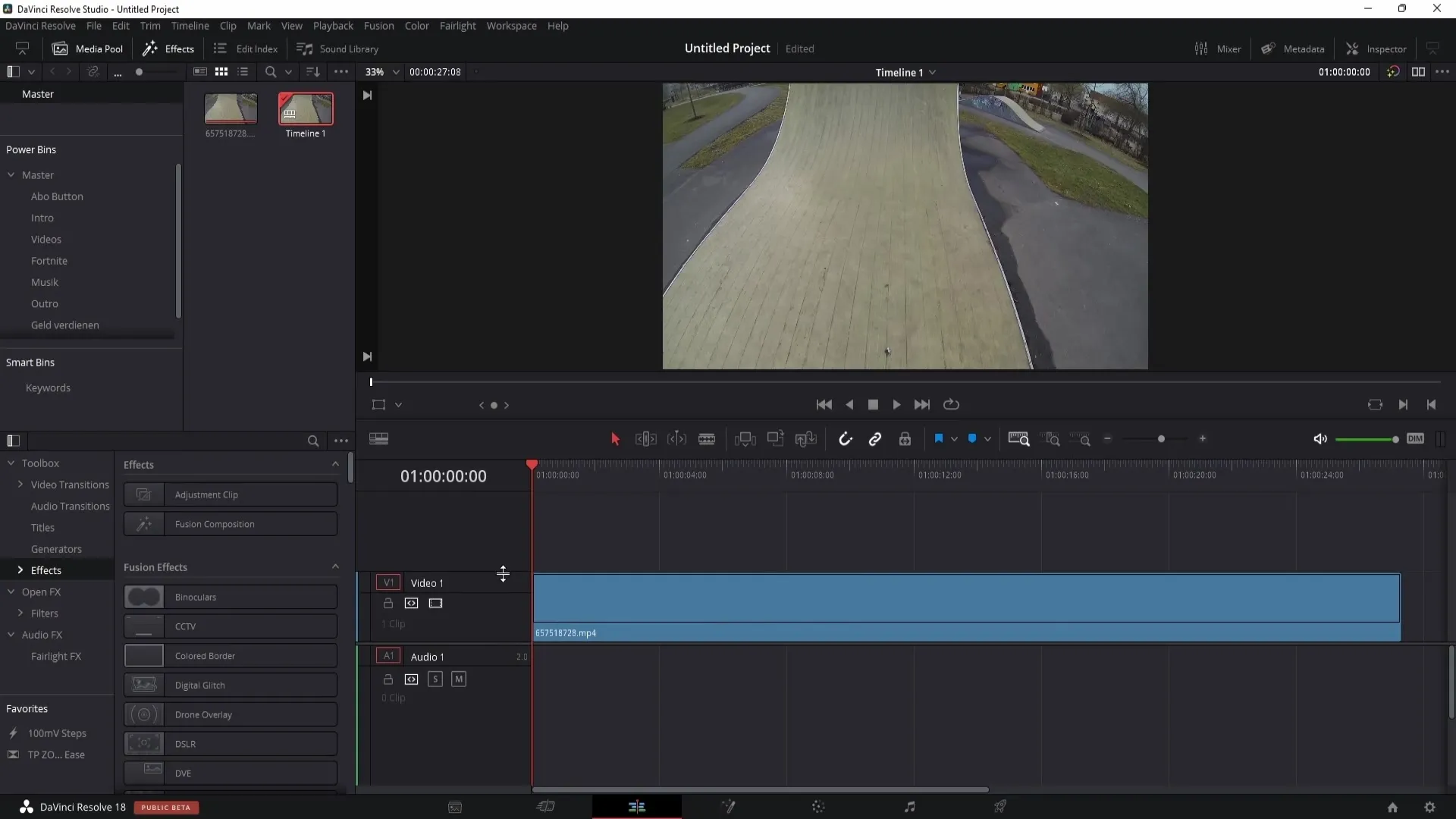The image size is (1456, 819).
Task: Open the Fusion menu item
Action: tap(378, 25)
